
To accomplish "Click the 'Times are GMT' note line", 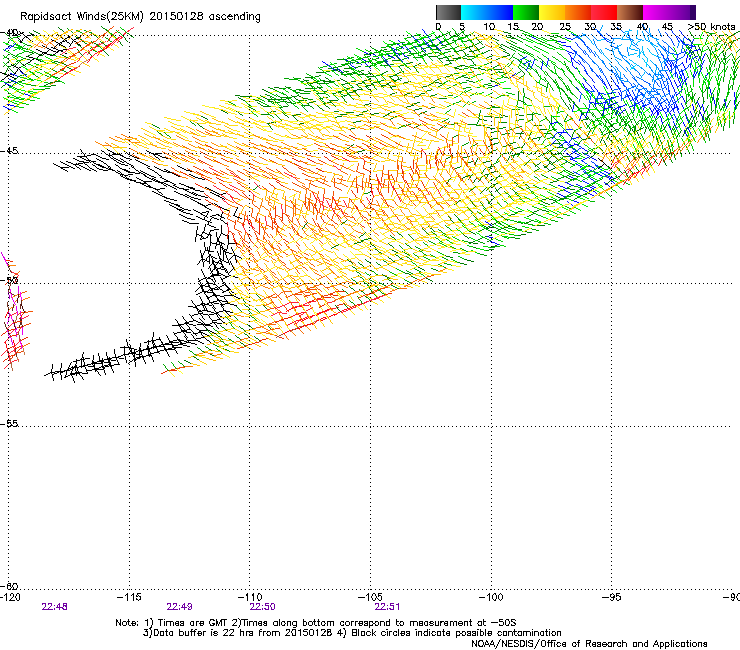I will 316,623.
